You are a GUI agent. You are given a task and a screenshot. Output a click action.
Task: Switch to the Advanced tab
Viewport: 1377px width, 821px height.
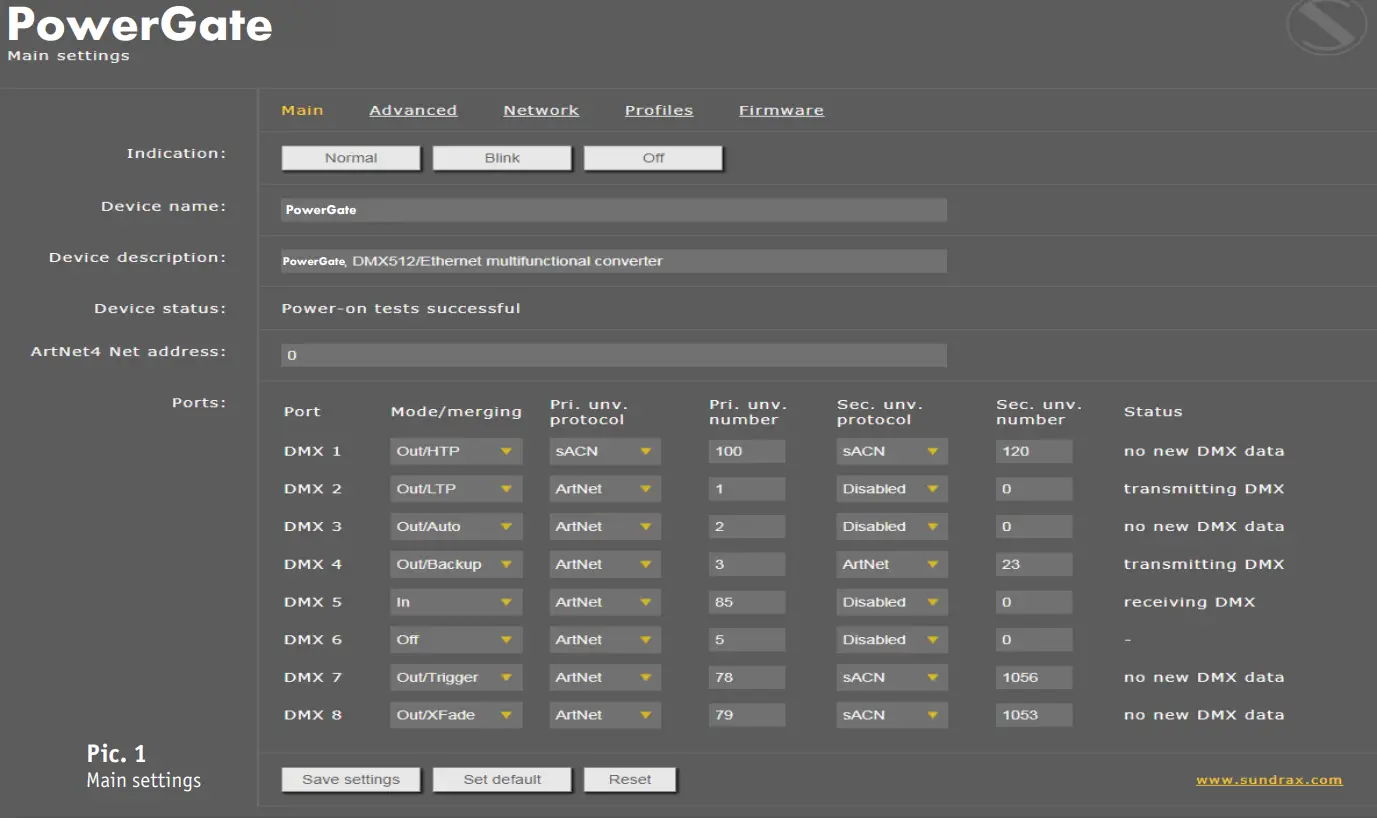[413, 110]
